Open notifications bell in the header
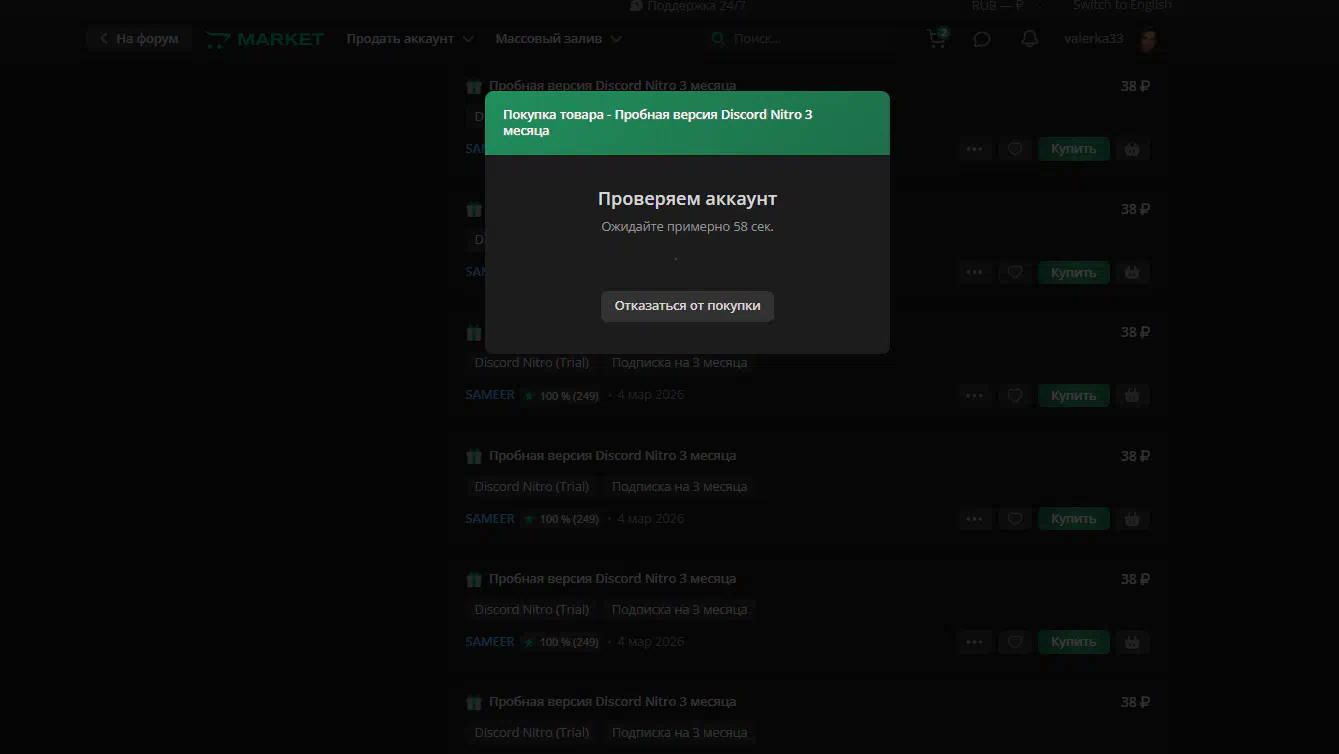This screenshot has height=754, width=1339. (x=1029, y=39)
